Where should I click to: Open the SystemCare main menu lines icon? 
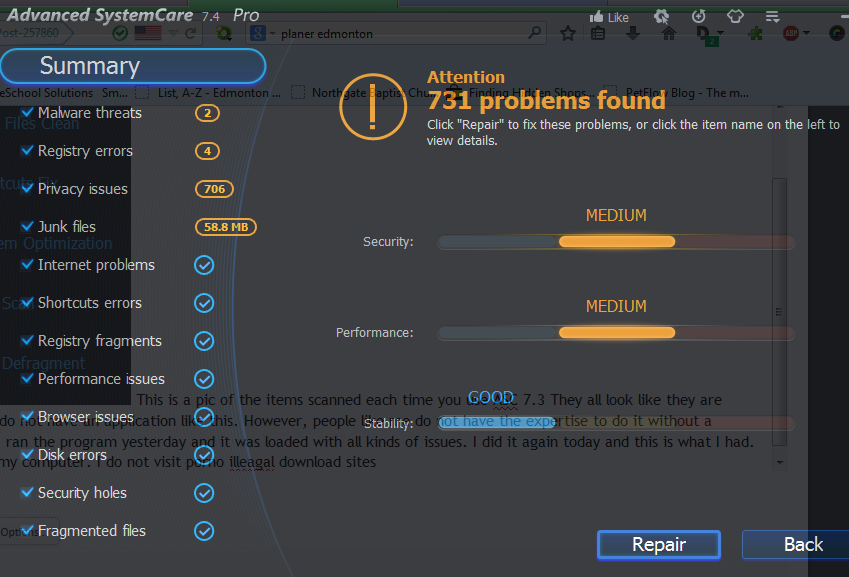pyautogui.click(x=773, y=16)
